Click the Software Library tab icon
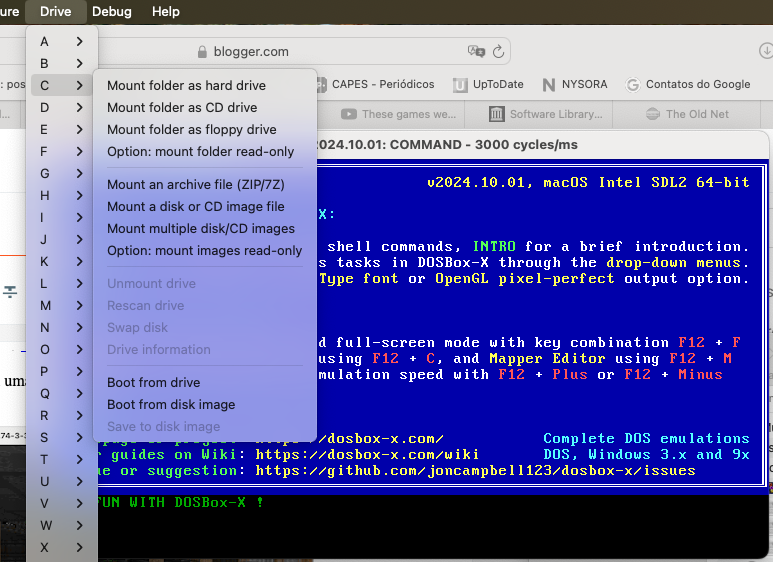The image size is (773, 562). pyautogui.click(x=496, y=114)
